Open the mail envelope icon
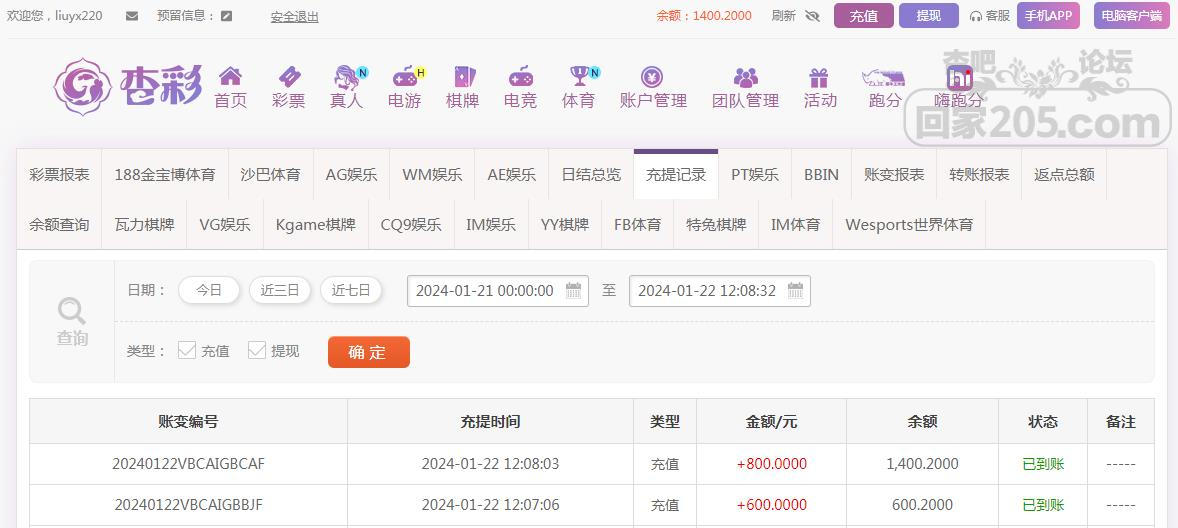 [x=131, y=16]
